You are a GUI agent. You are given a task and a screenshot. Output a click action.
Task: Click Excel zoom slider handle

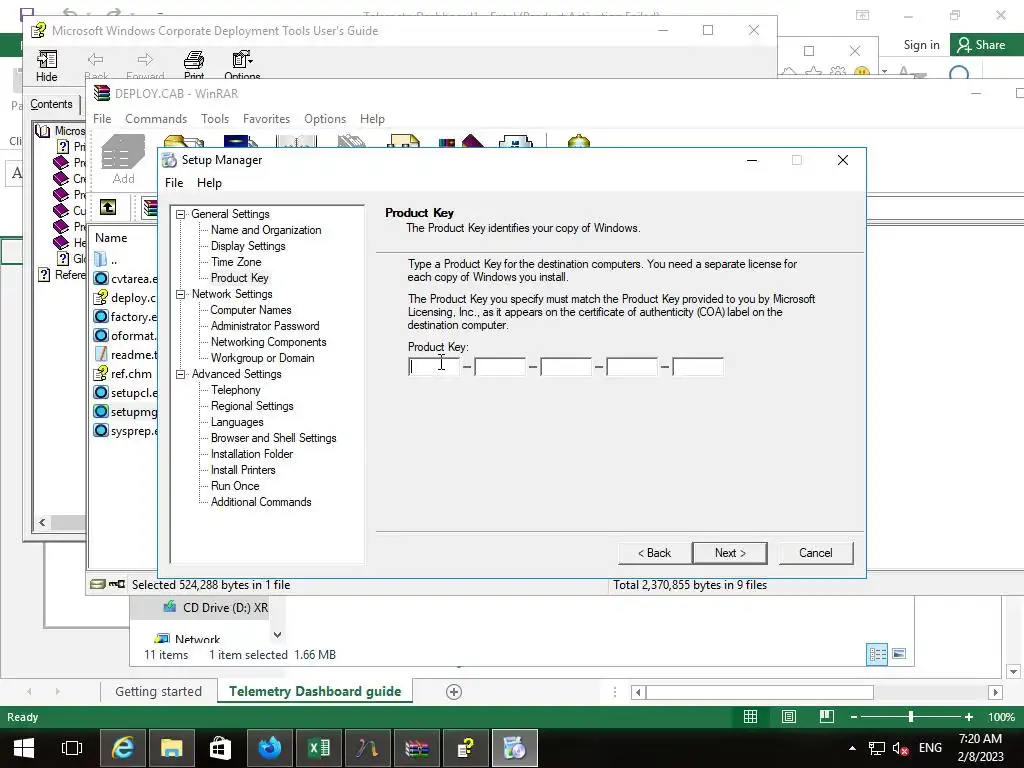coord(910,717)
